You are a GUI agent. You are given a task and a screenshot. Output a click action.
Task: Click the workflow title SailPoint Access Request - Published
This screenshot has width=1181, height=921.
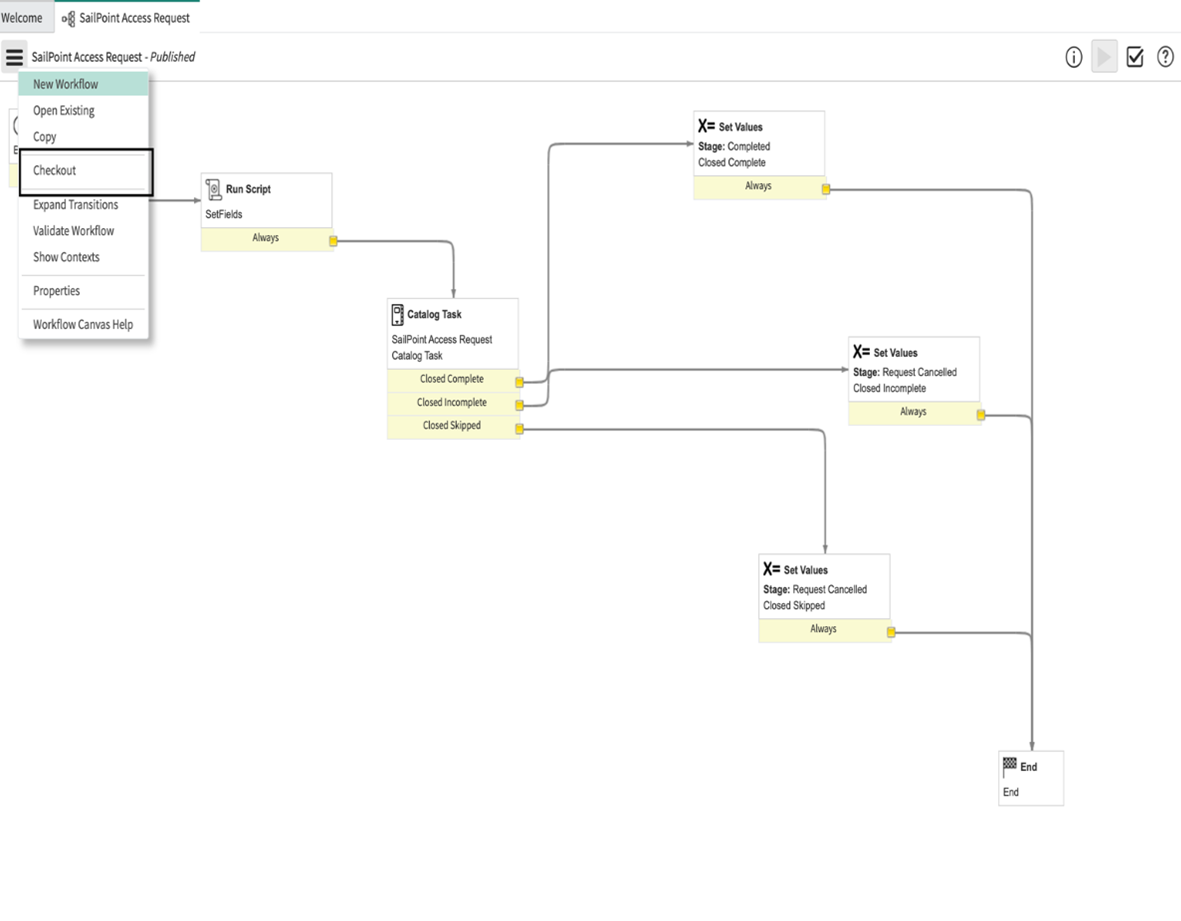[113, 57]
